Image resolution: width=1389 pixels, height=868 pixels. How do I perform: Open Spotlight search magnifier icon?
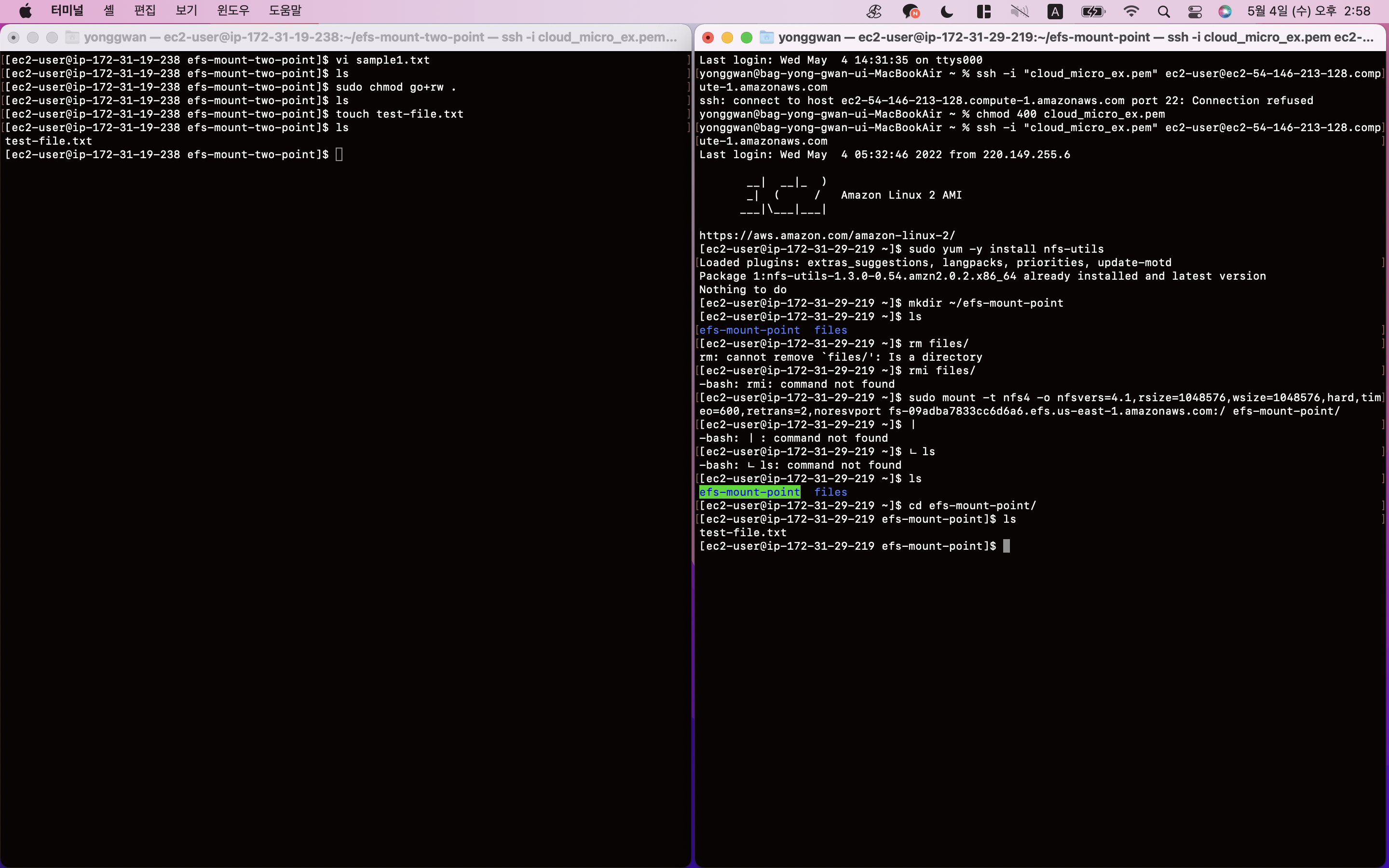click(1163, 11)
